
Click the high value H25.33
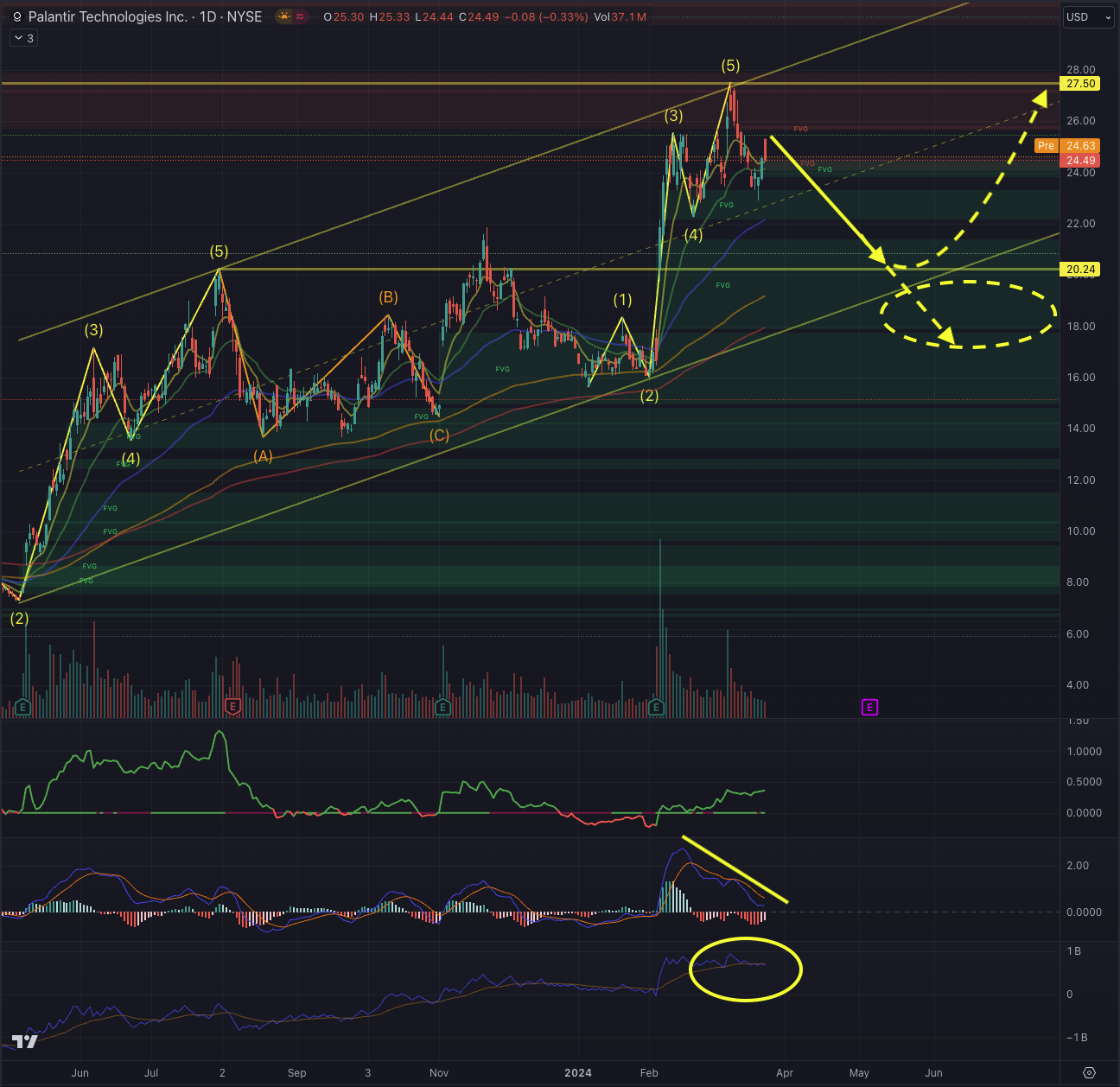click(x=390, y=17)
